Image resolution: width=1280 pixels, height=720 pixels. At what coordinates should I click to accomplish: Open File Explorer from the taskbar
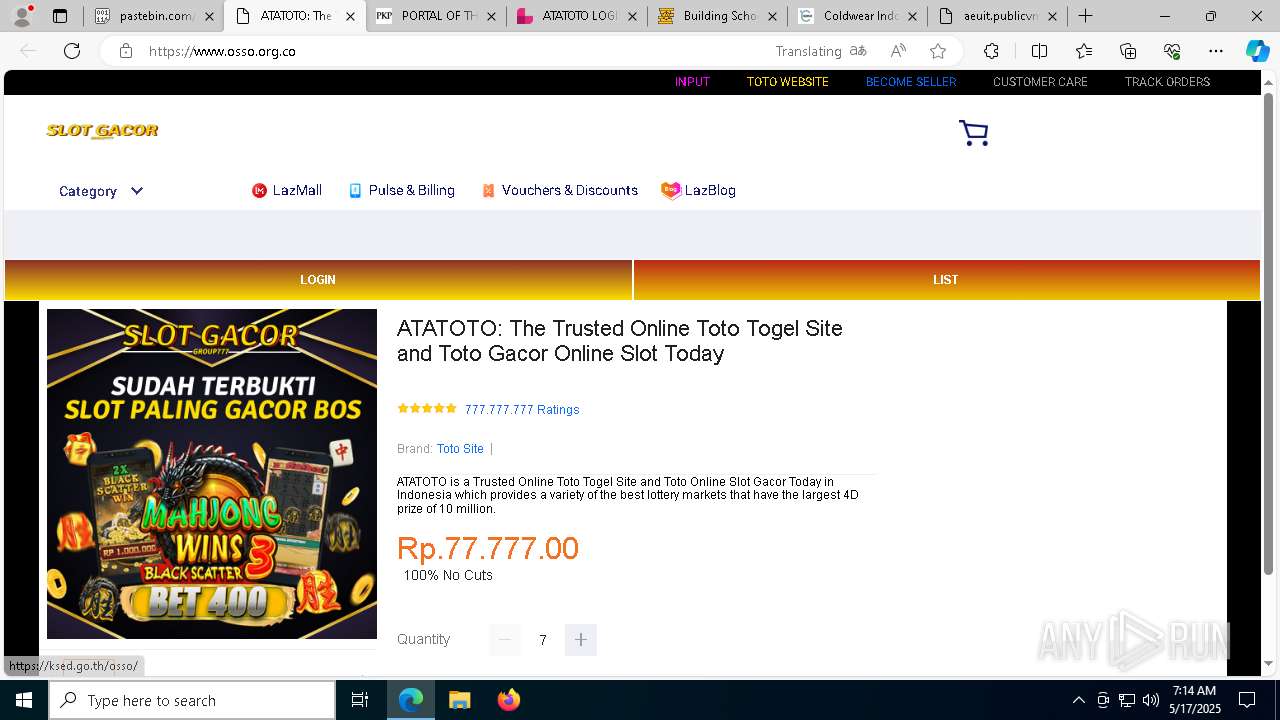[x=459, y=700]
